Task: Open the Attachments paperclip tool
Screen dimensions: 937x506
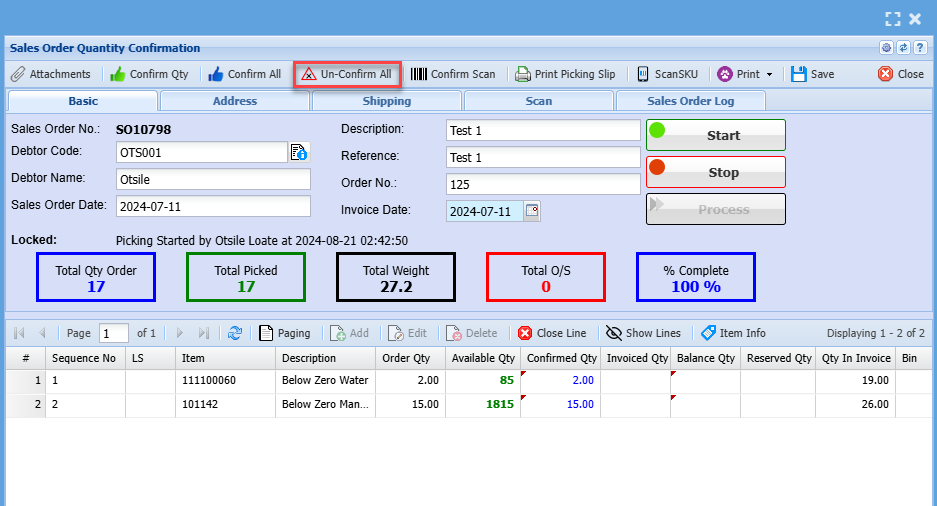Action: (51, 74)
